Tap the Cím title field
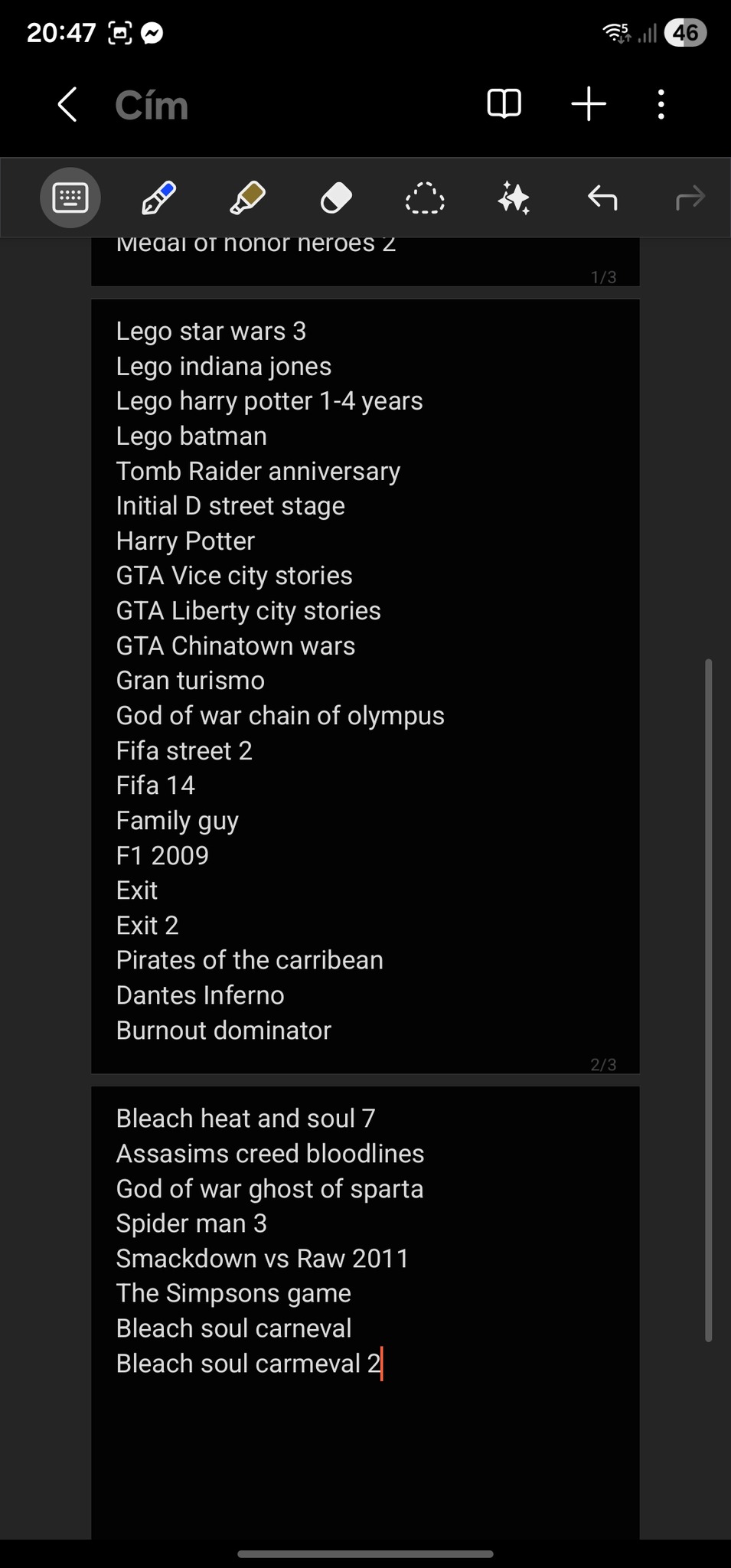 pyautogui.click(x=152, y=106)
